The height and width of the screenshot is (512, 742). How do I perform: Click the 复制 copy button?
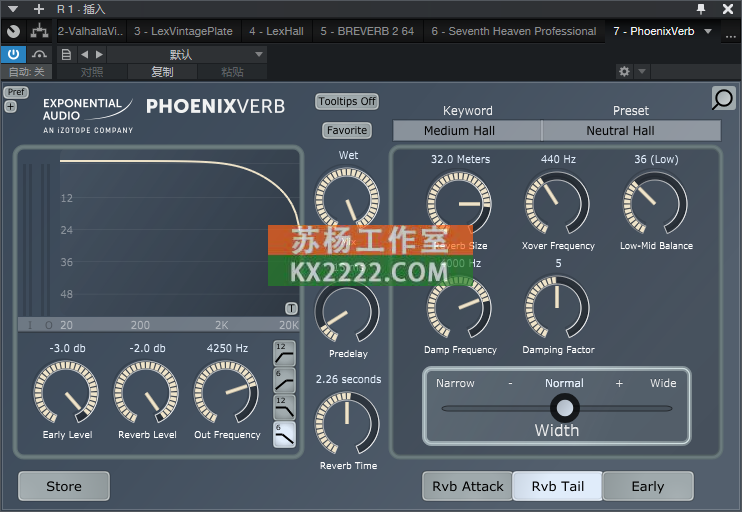coord(162,72)
